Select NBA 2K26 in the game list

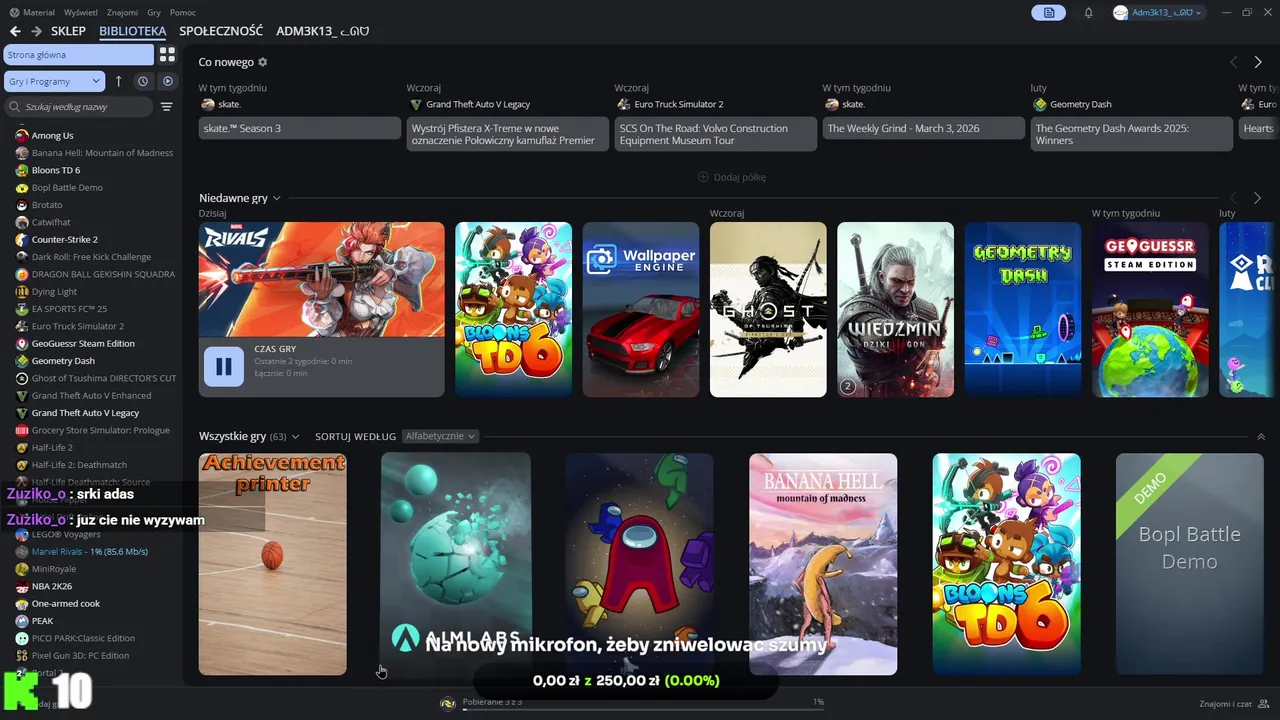52,586
